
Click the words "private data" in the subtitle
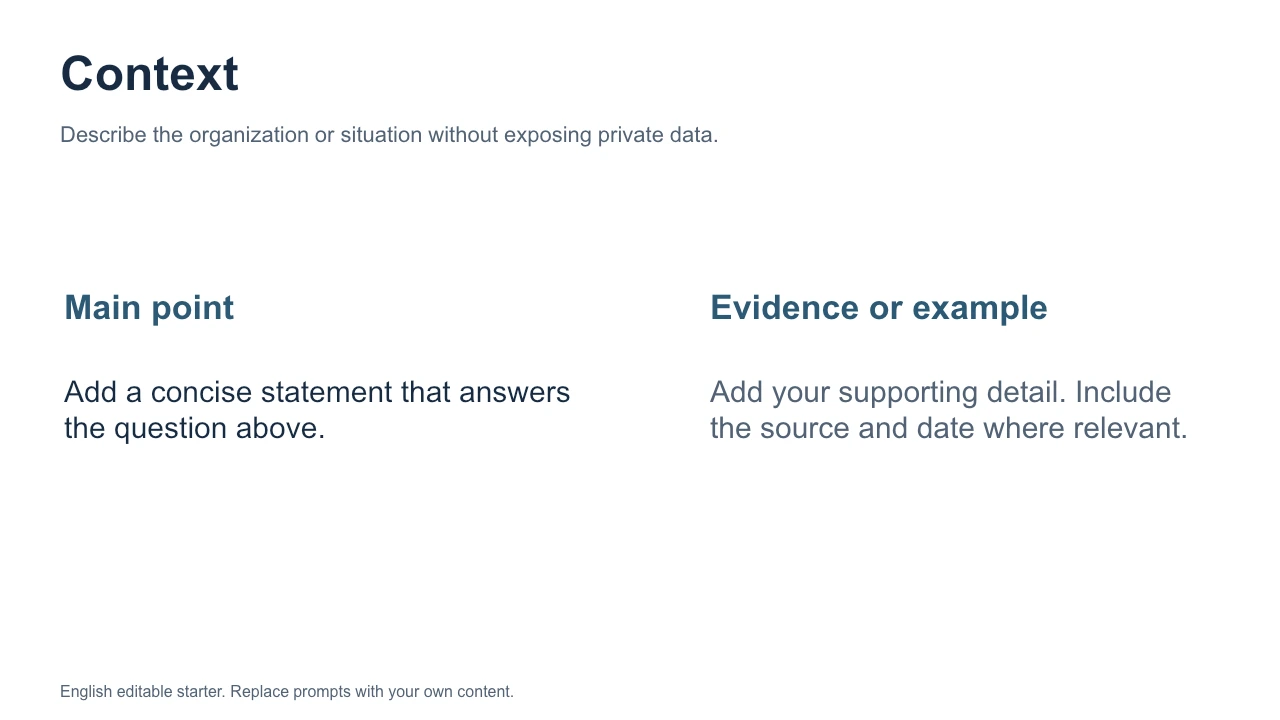(x=658, y=135)
